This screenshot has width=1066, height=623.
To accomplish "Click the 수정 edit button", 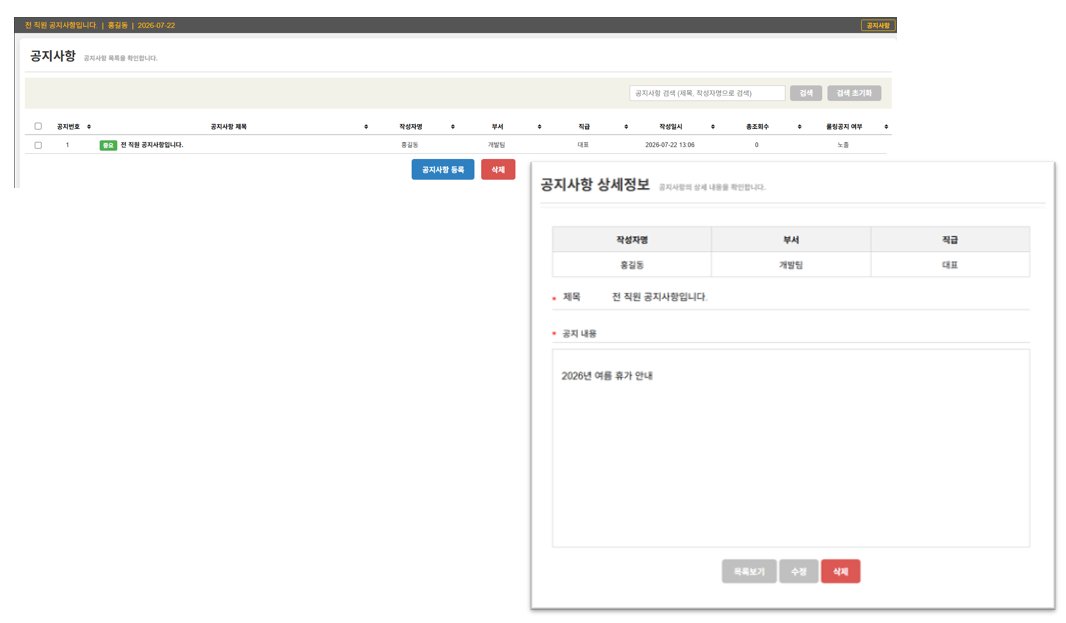I will pos(799,571).
